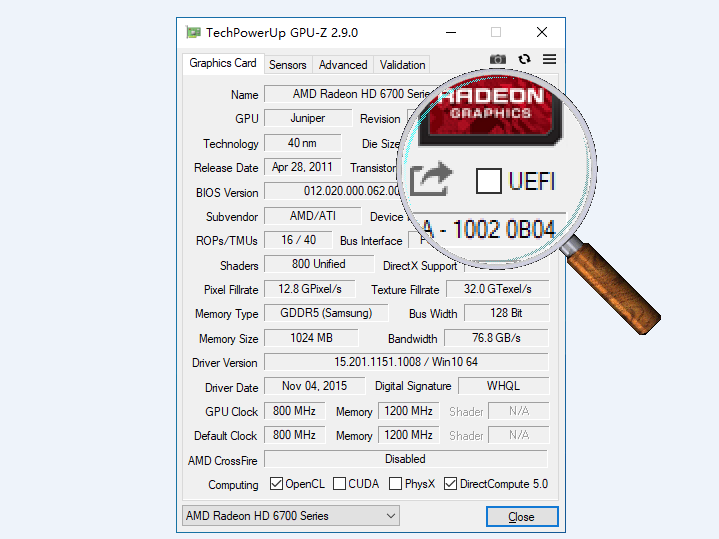Viewport: 719px width, 539px height.
Task: Click the Technology field showing 40 nm
Action: click(303, 143)
